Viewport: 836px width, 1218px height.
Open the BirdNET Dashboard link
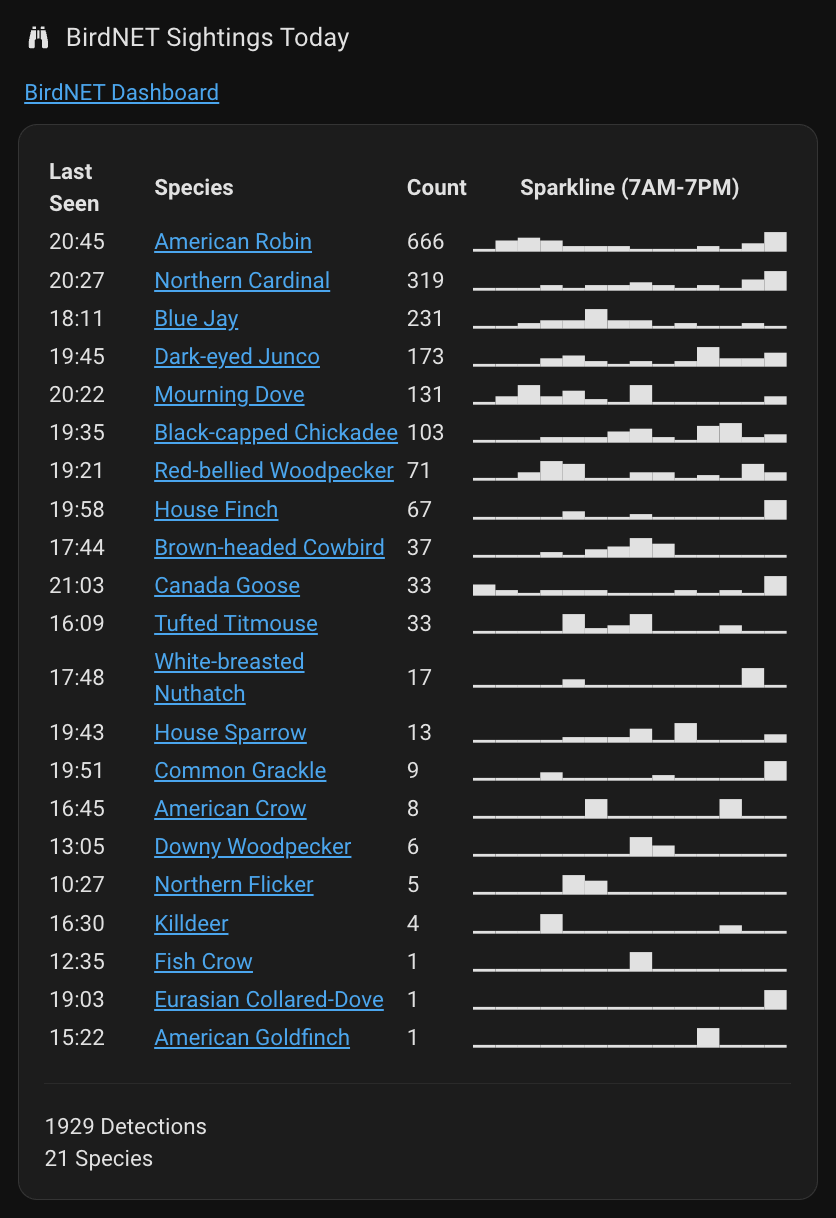click(121, 93)
